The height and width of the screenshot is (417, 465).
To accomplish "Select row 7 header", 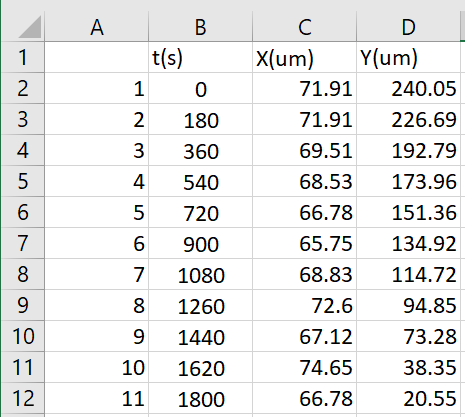I will click(x=23, y=243).
